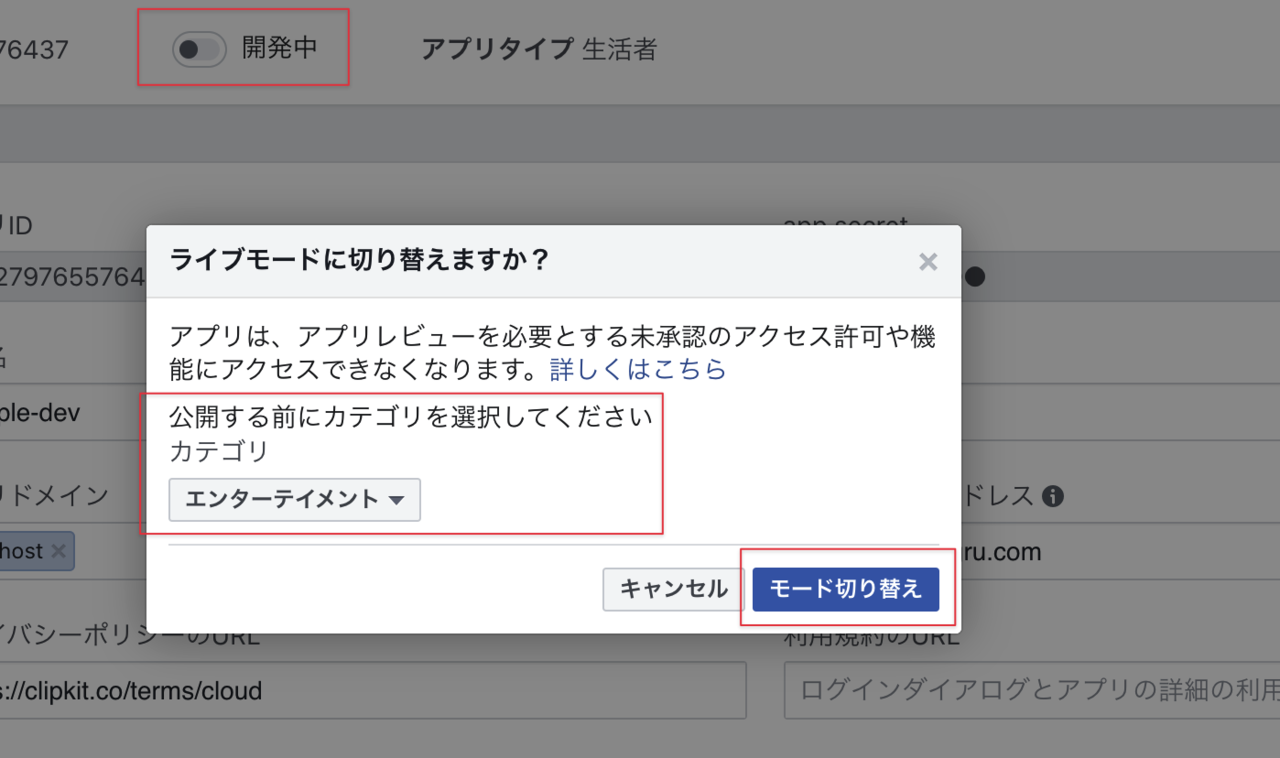Click the キャンセル button

click(673, 589)
